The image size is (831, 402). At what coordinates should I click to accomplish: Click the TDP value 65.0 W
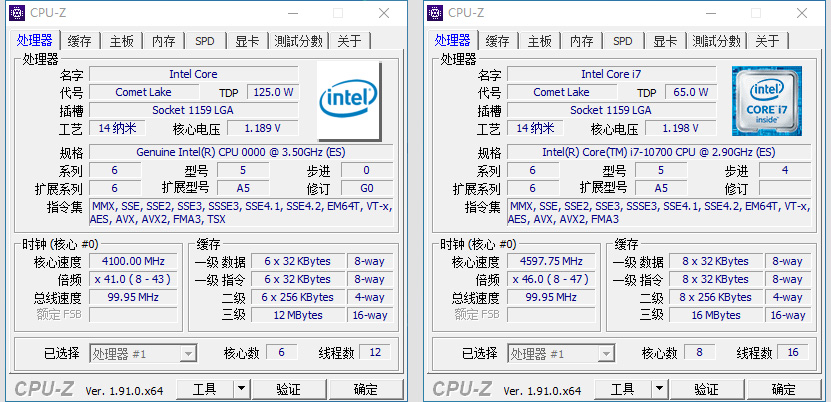pyautogui.click(x=691, y=92)
